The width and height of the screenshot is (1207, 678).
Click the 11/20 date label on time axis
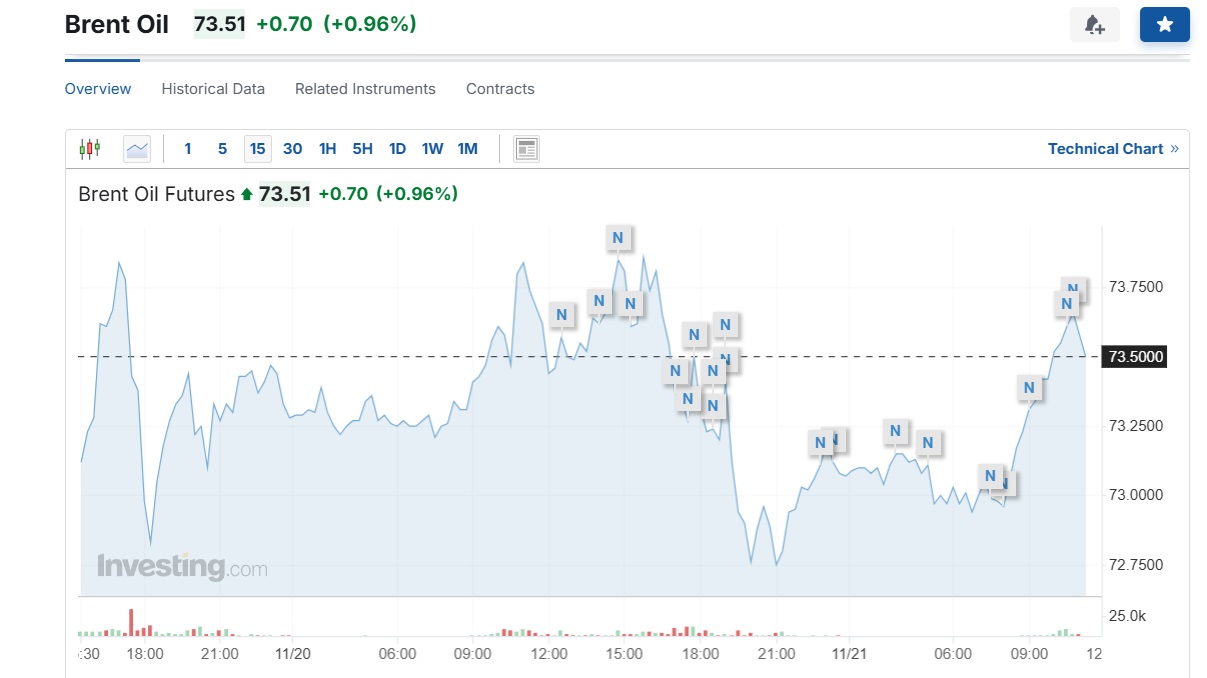point(293,654)
